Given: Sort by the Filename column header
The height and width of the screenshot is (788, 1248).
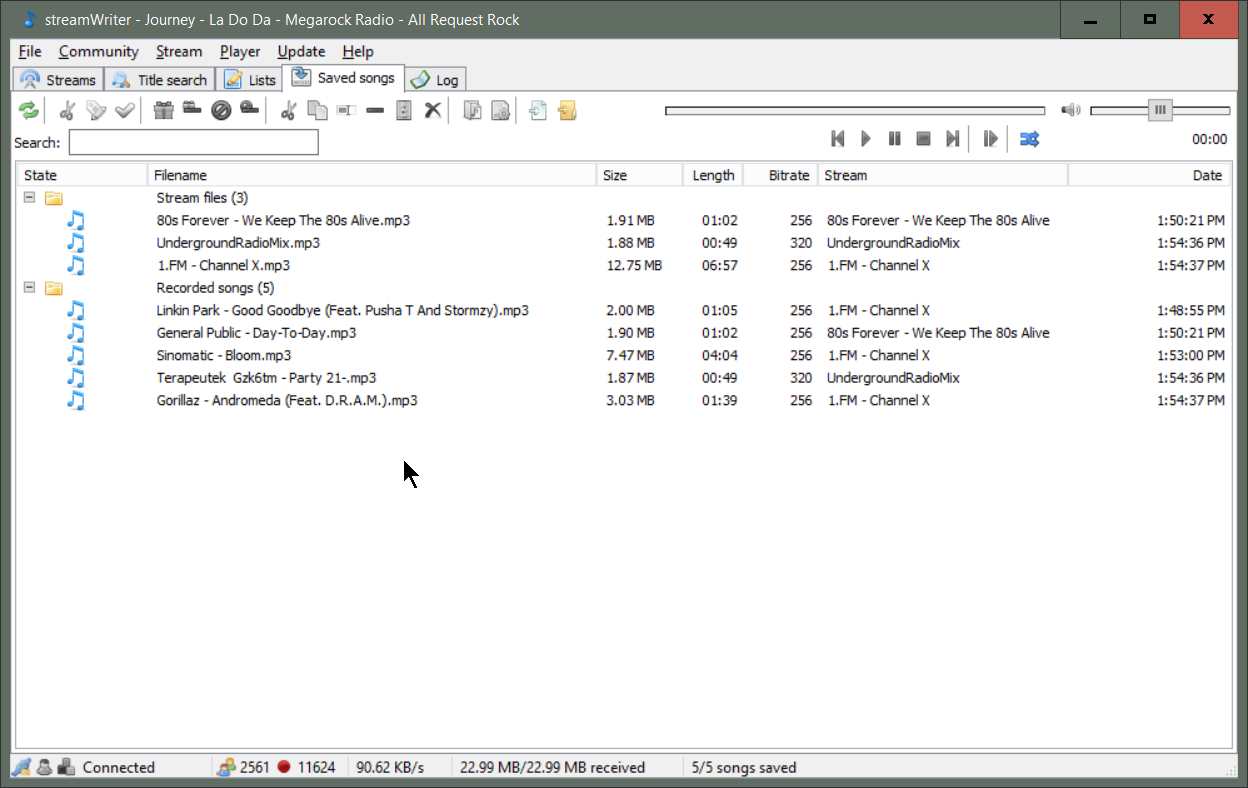Looking at the screenshot, I should click(372, 175).
